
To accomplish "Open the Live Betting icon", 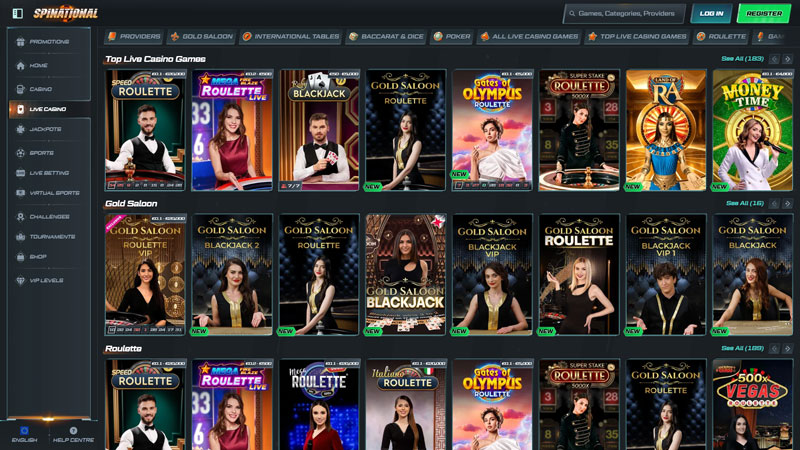I will (20, 173).
